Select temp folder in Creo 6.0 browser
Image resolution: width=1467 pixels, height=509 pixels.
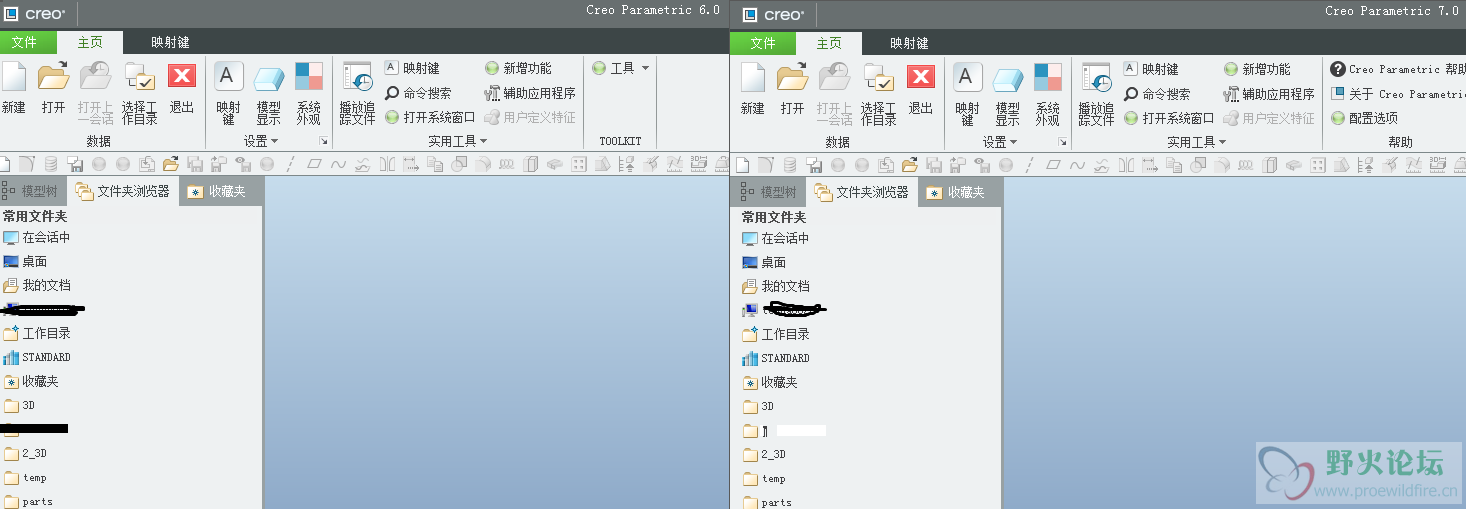coord(25,477)
